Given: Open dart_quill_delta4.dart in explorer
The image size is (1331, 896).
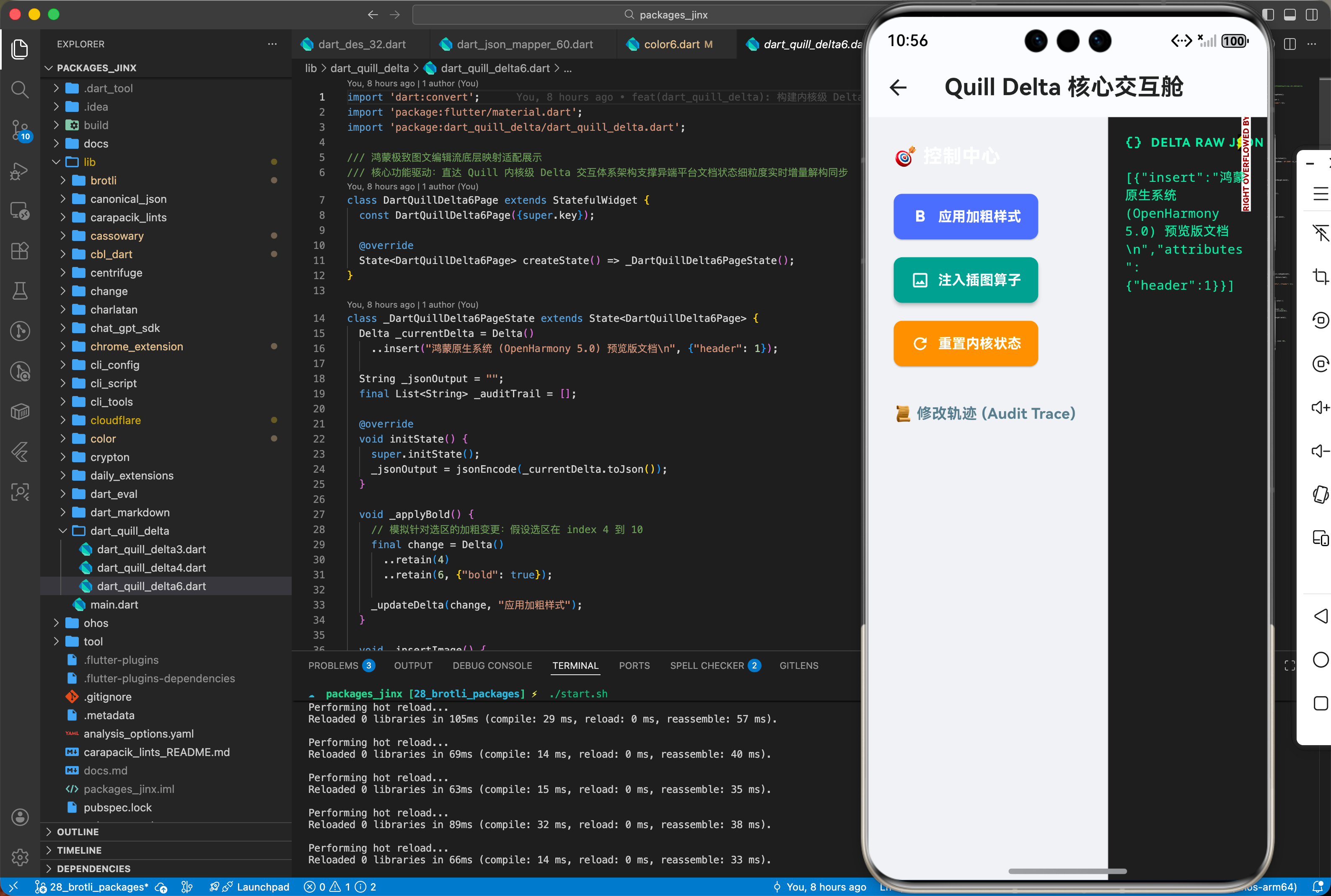Looking at the screenshot, I should tap(151, 567).
